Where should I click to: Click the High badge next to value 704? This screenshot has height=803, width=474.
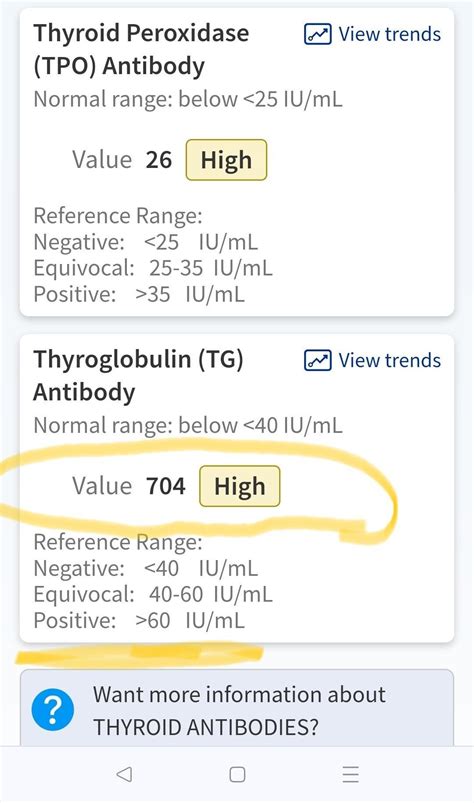pyautogui.click(x=240, y=486)
